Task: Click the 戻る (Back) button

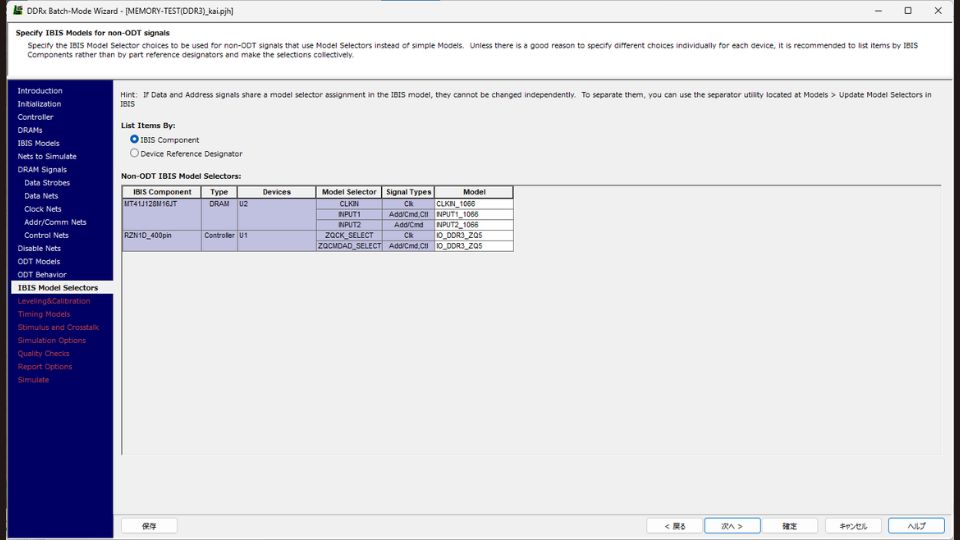Action: (x=674, y=526)
